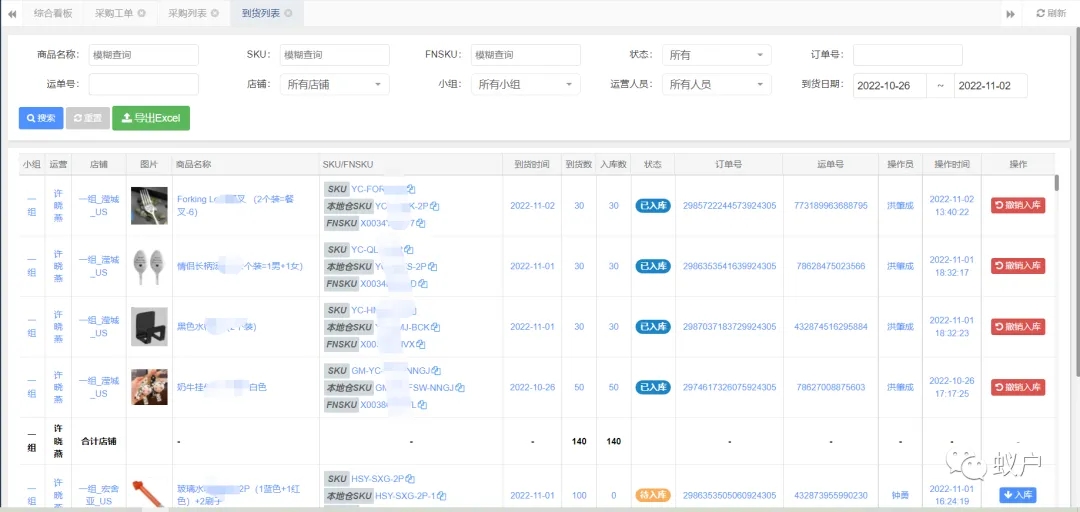This screenshot has height=512, width=1080.
Task: Open order number 2985722244573924305
Action: pos(729,205)
